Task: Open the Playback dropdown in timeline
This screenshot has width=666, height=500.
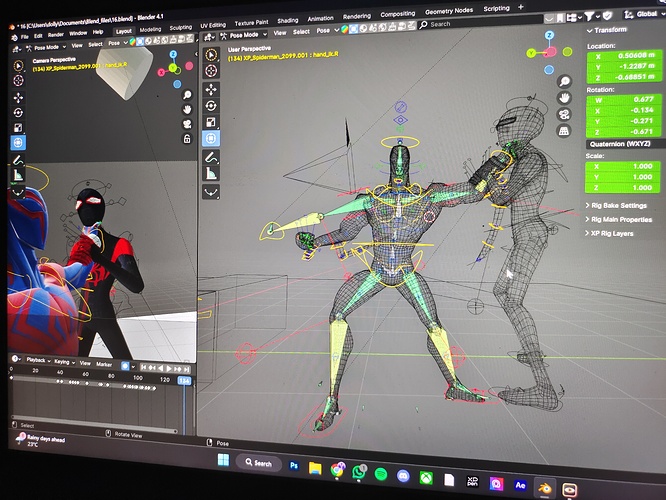Action: pyautogui.click(x=38, y=360)
